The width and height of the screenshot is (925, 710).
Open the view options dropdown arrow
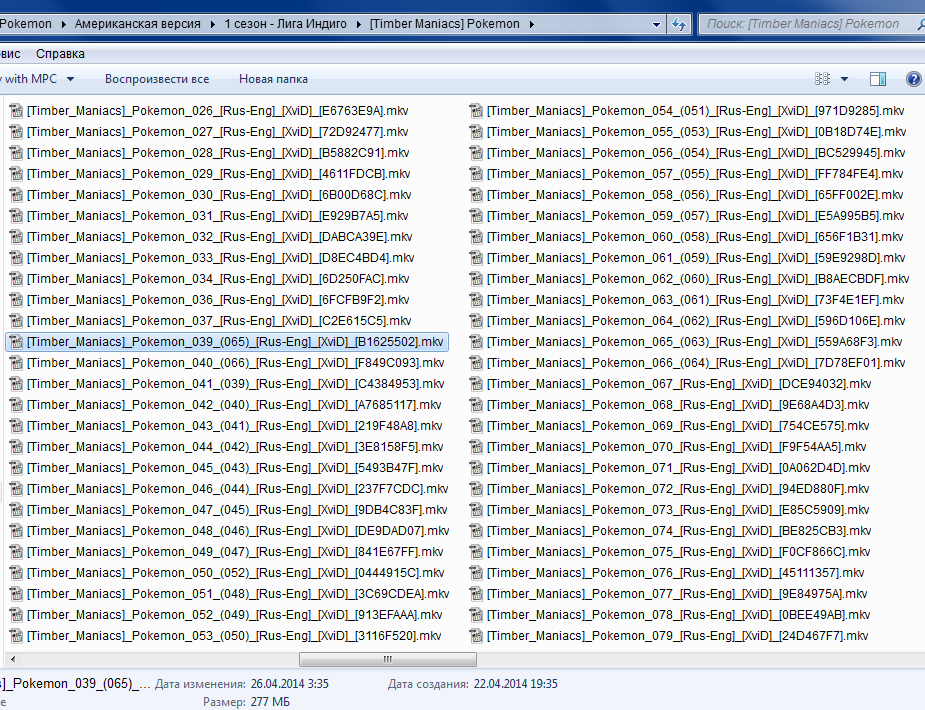[844, 79]
